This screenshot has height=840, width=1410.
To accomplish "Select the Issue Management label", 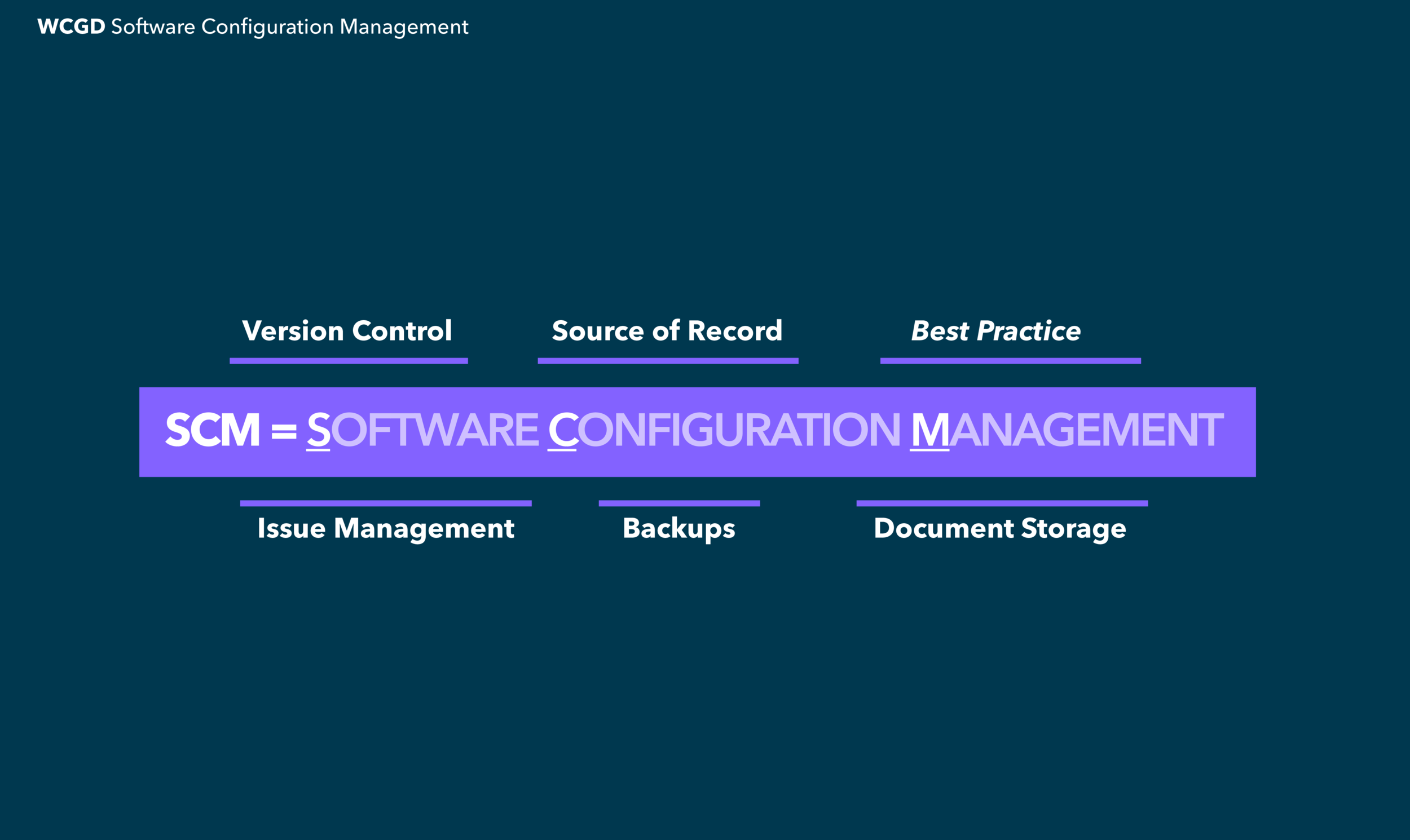I will pyautogui.click(x=386, y=528).
